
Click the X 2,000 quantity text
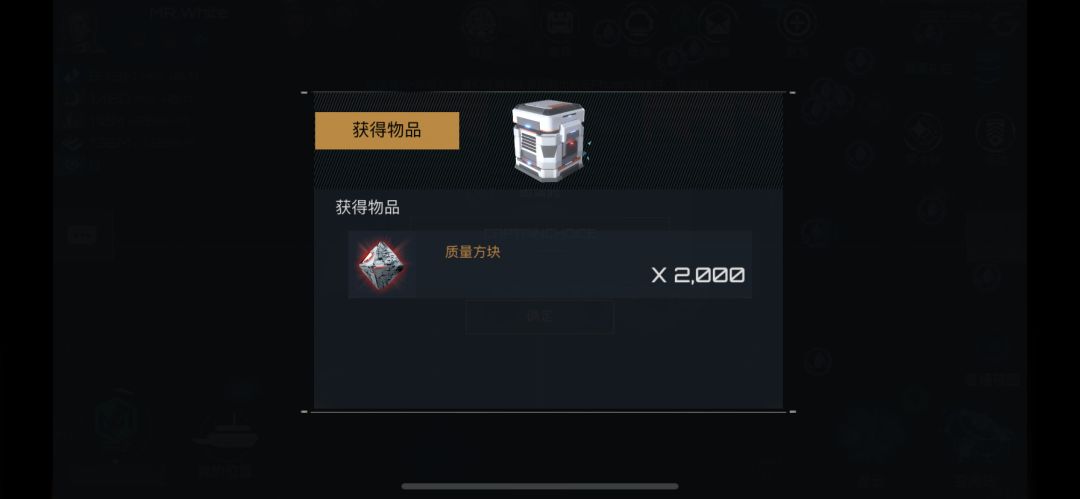(698, 275)
